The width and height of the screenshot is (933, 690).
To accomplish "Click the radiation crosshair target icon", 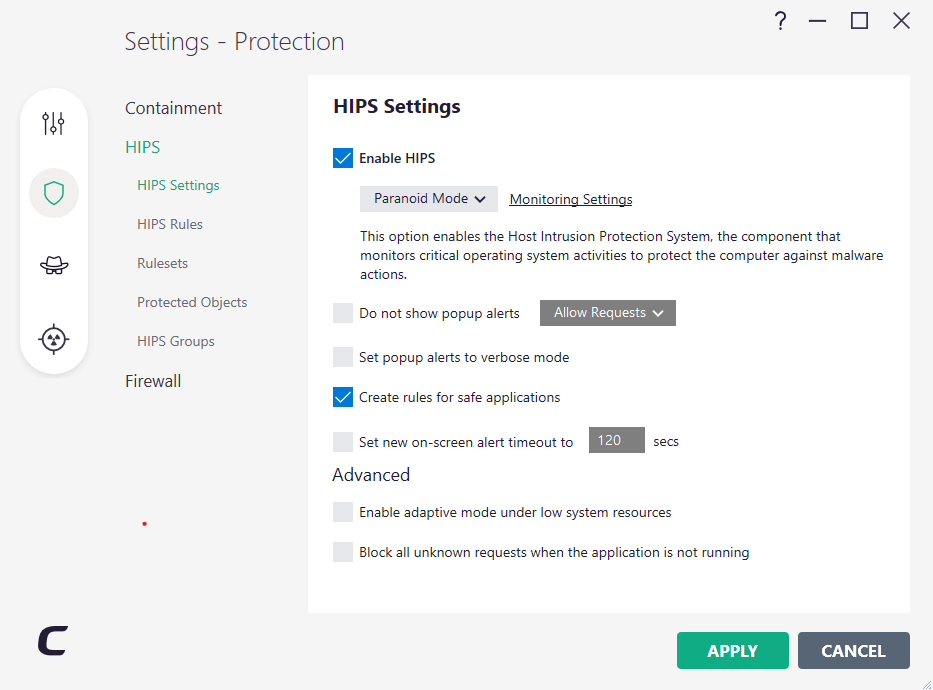I will pyautogui.click(x=54, y=339).
